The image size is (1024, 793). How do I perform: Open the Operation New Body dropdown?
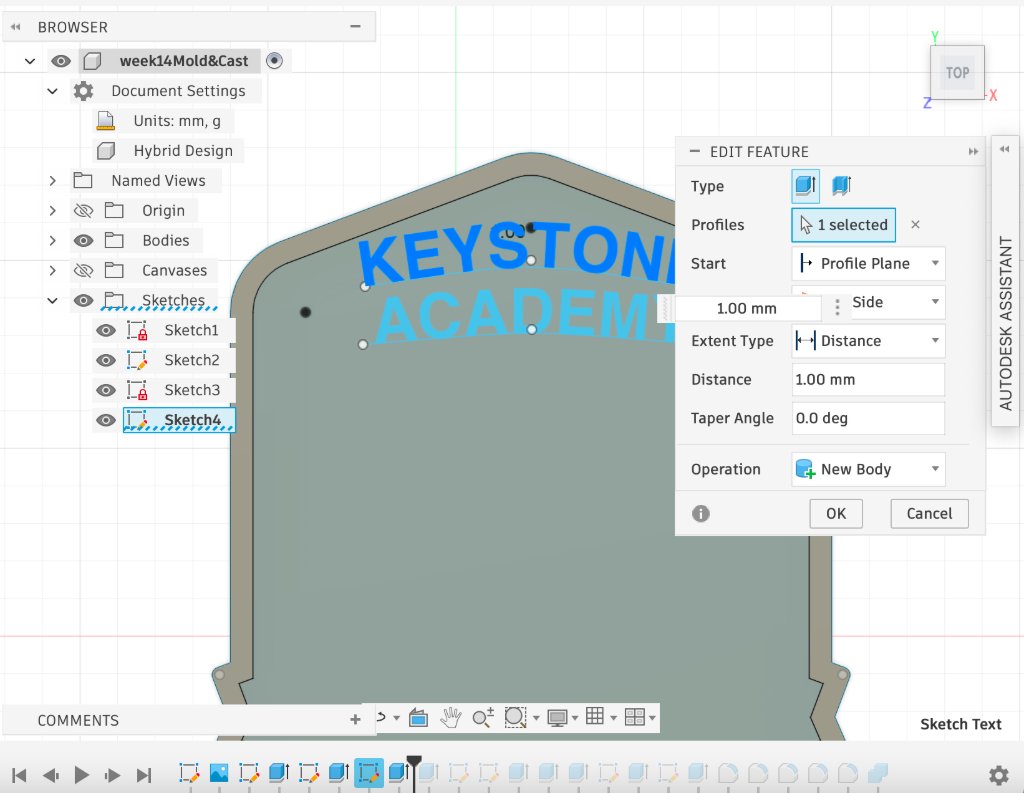click(868, 469)
